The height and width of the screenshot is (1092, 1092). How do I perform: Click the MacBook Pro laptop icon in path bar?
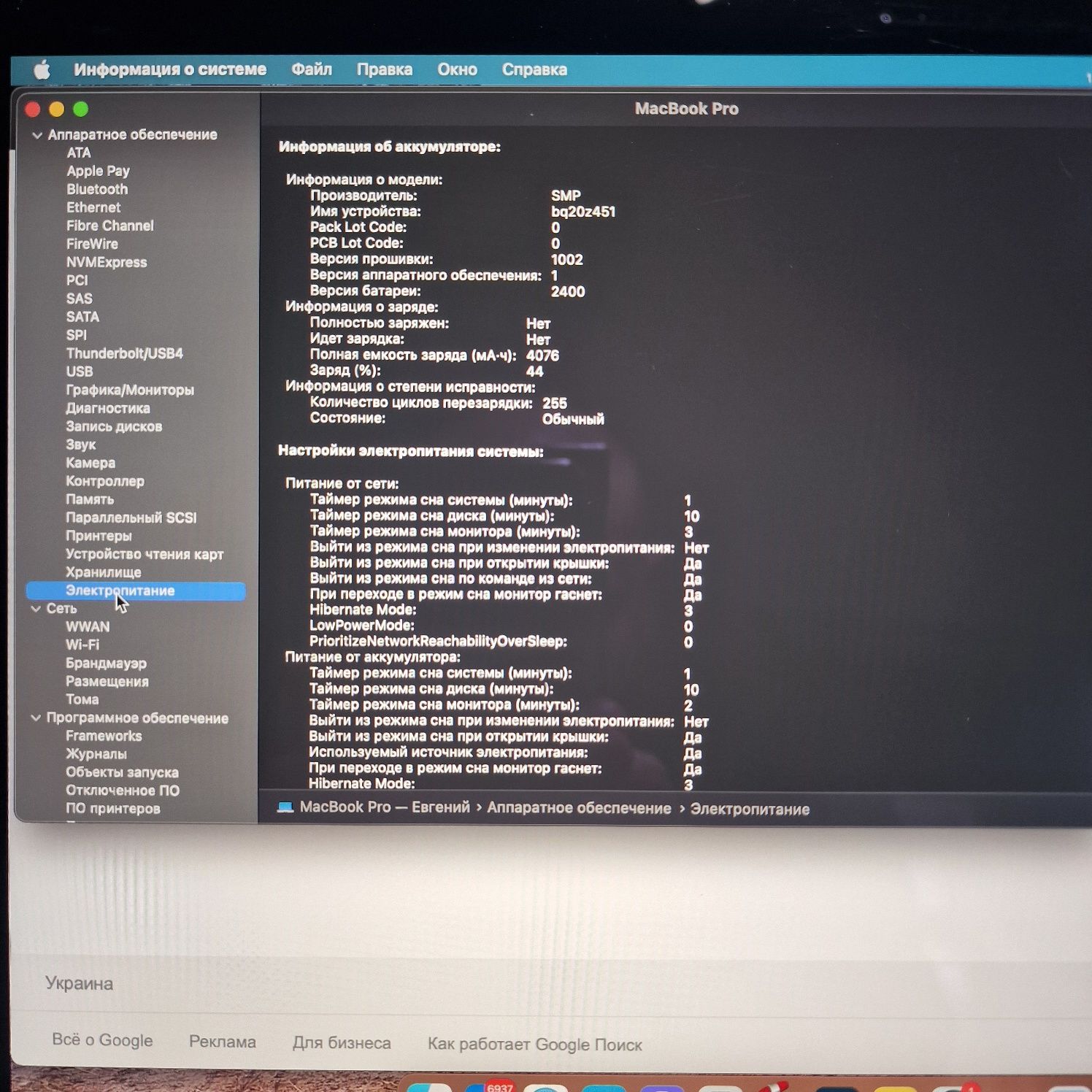tap(285, 807)
